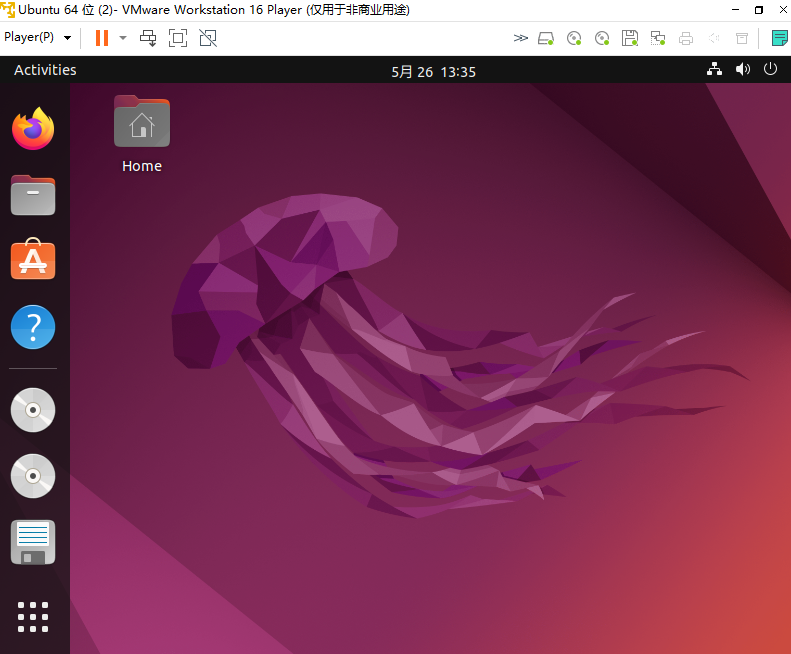Expand hidden toolbar devices with double chevron
Screen dimensions: 791x654
click(520, 38)
